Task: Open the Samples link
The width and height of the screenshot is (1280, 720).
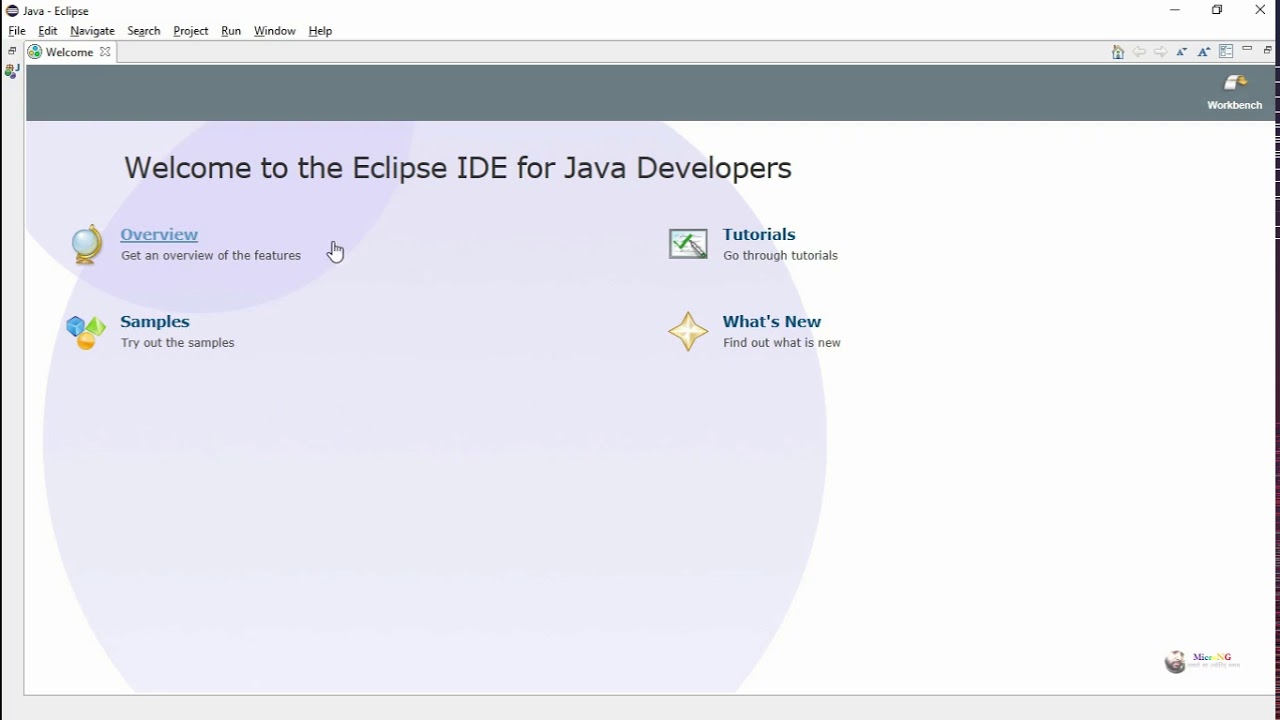Action: click(155, 321)
